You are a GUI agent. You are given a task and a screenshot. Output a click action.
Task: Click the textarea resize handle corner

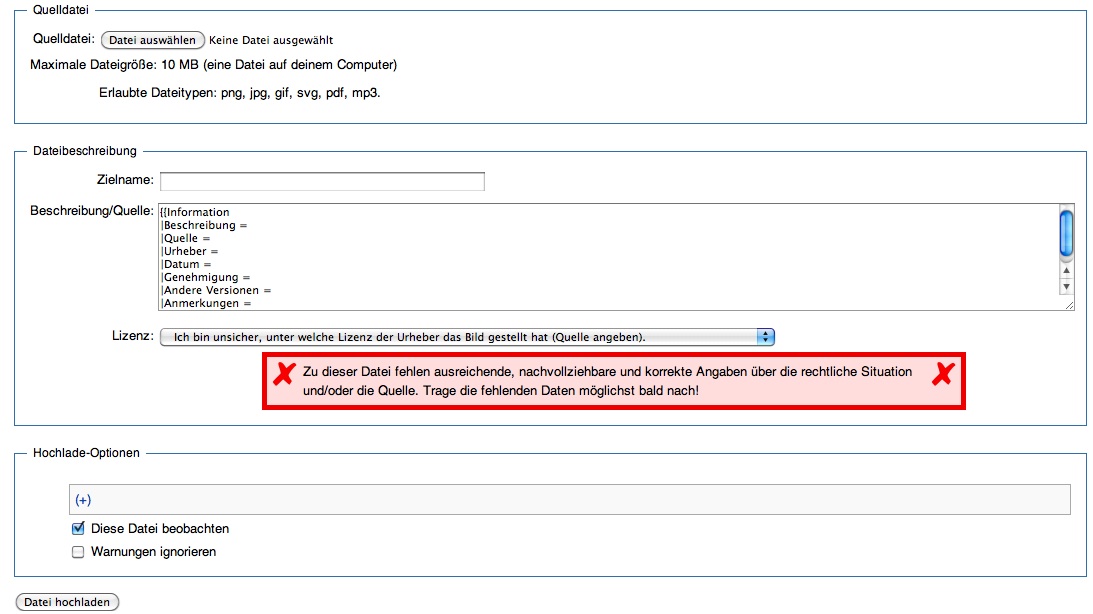(x=1068, y=304)
